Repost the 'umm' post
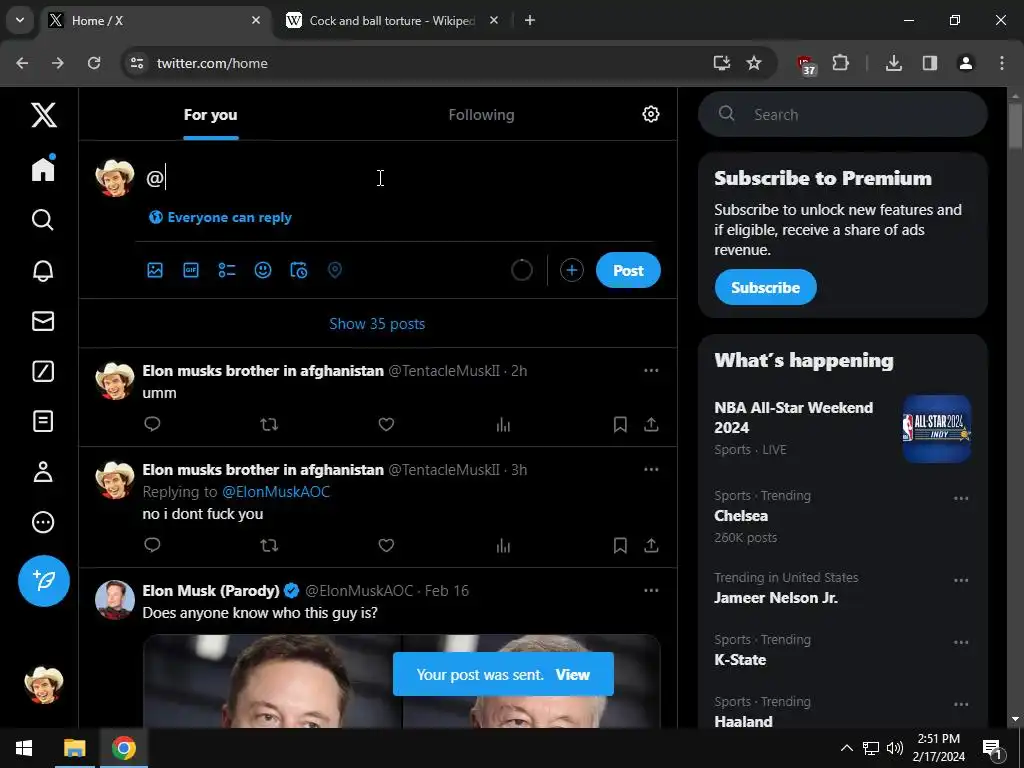Screen dimensions: 1024x768 [x=269, y=424]
